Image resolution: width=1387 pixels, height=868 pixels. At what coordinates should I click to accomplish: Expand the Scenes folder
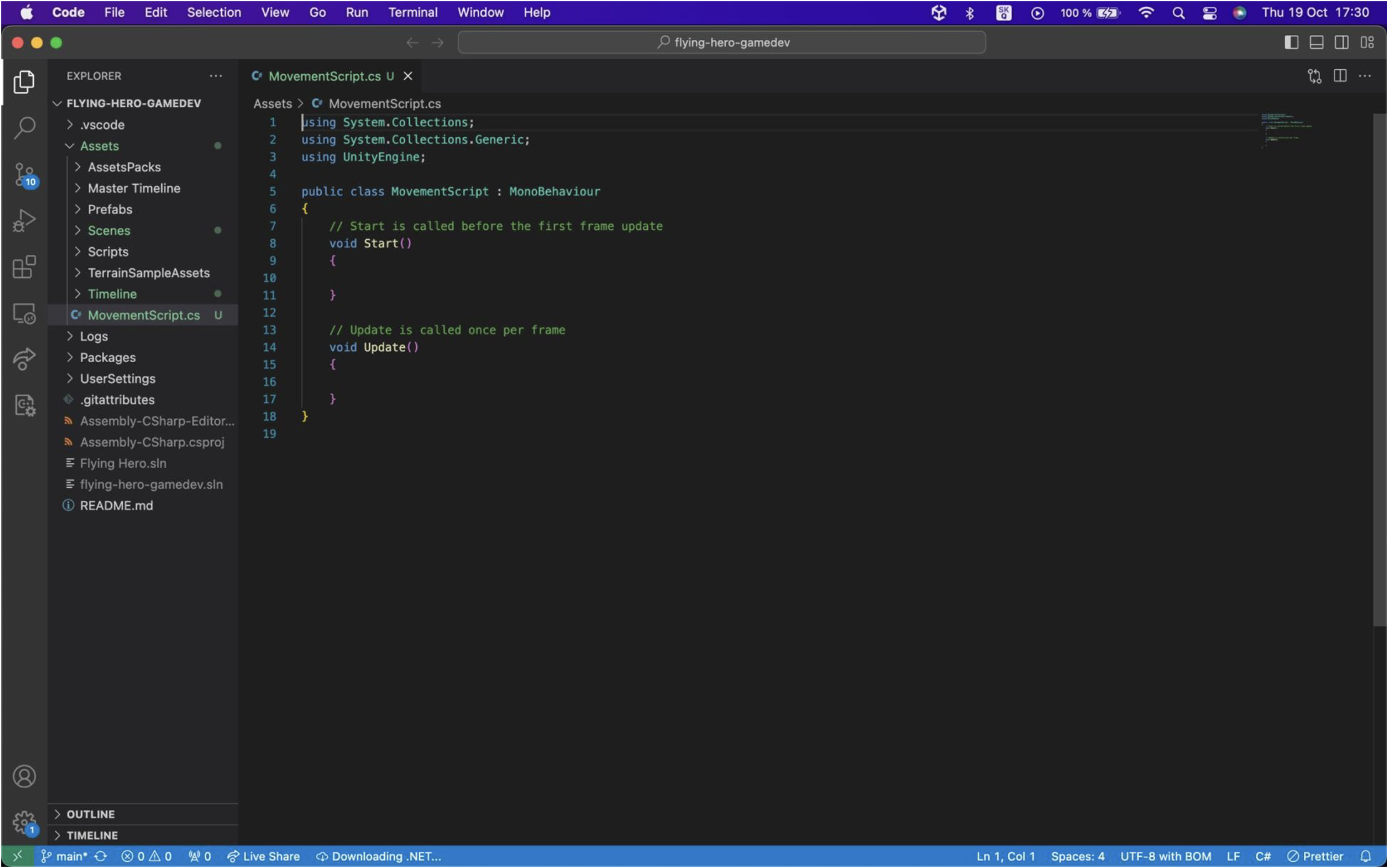tap(142, 230)
